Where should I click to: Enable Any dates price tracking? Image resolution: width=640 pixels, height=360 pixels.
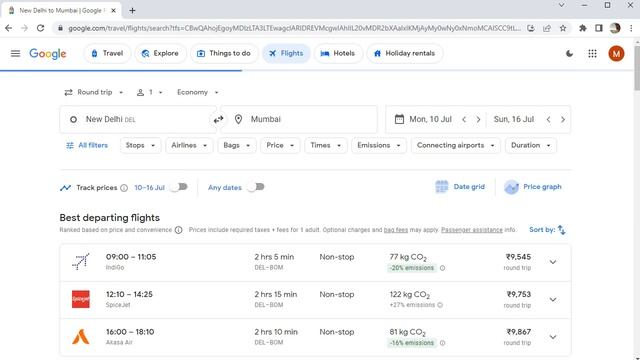(x=256, y=187)
